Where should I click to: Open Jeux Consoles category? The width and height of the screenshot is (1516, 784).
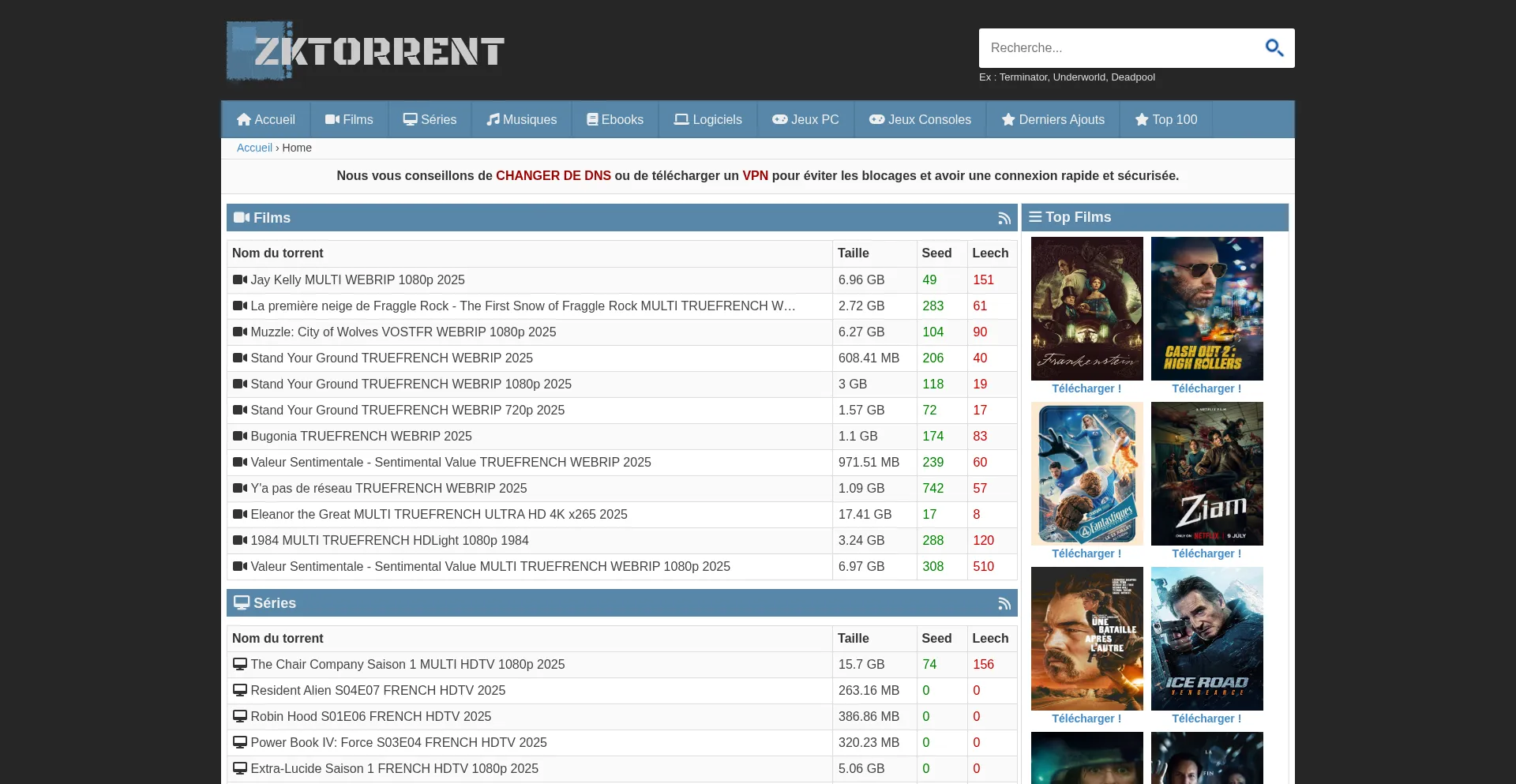click(921, 120)
